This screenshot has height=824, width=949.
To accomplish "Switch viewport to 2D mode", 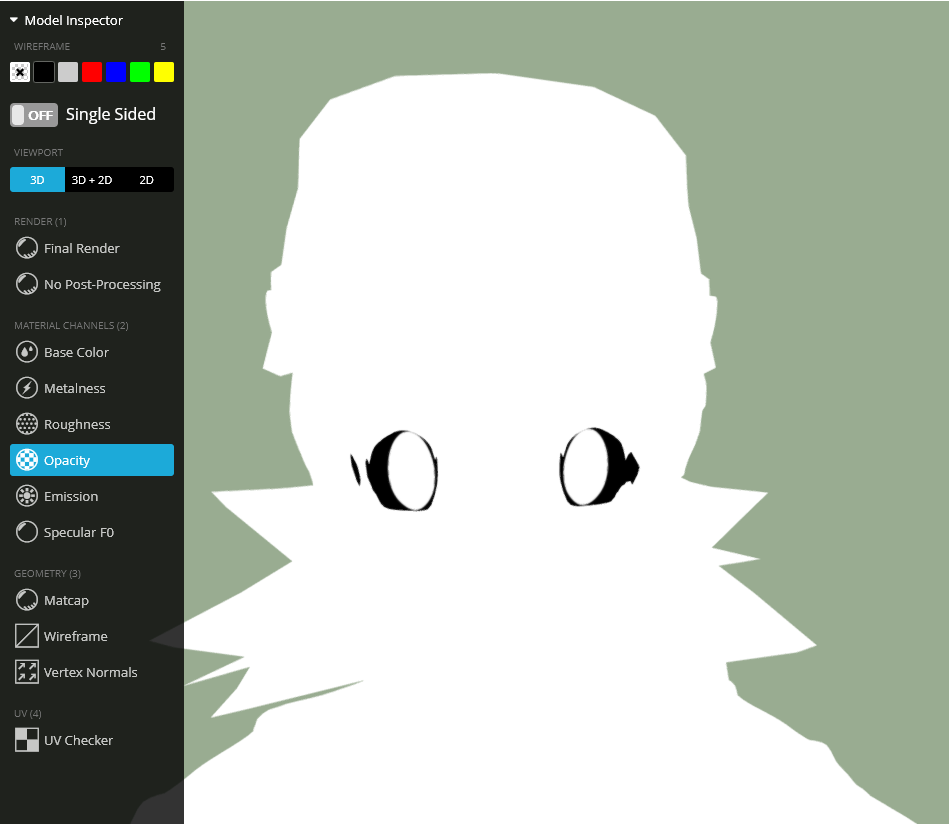I will [x=146, y=180].
